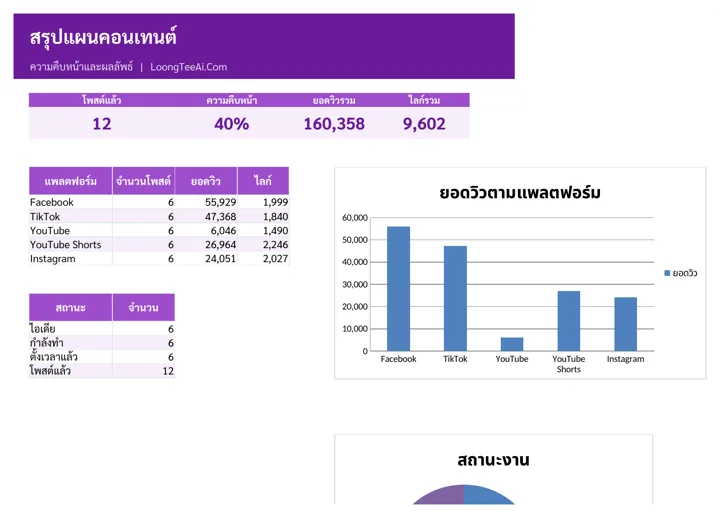Select the count 6 beside กำลังทำ
This screenshot has height=518, width=720.
pos(143,343)
